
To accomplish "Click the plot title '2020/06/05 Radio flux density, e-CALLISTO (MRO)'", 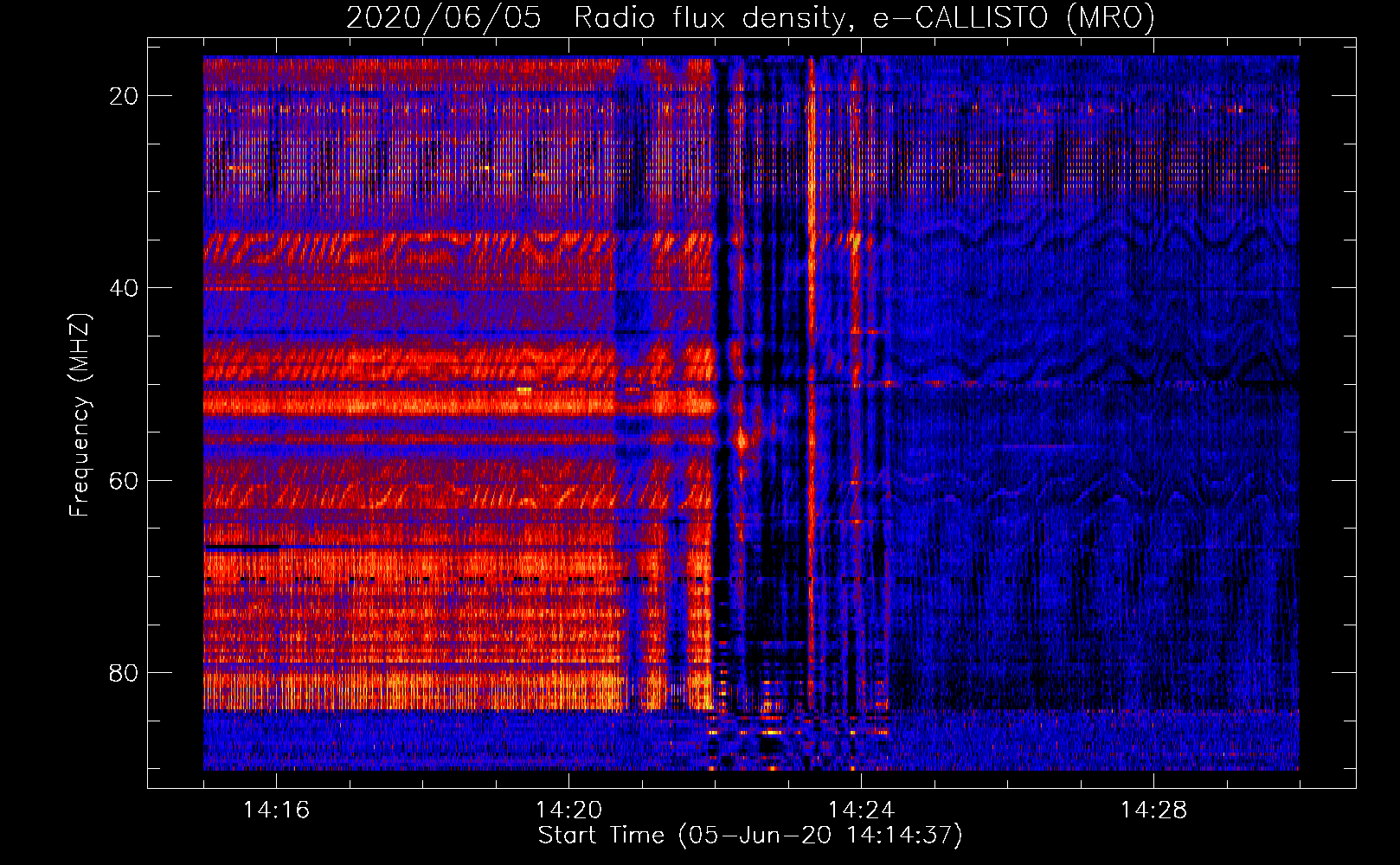I will [x=750, y=17].
